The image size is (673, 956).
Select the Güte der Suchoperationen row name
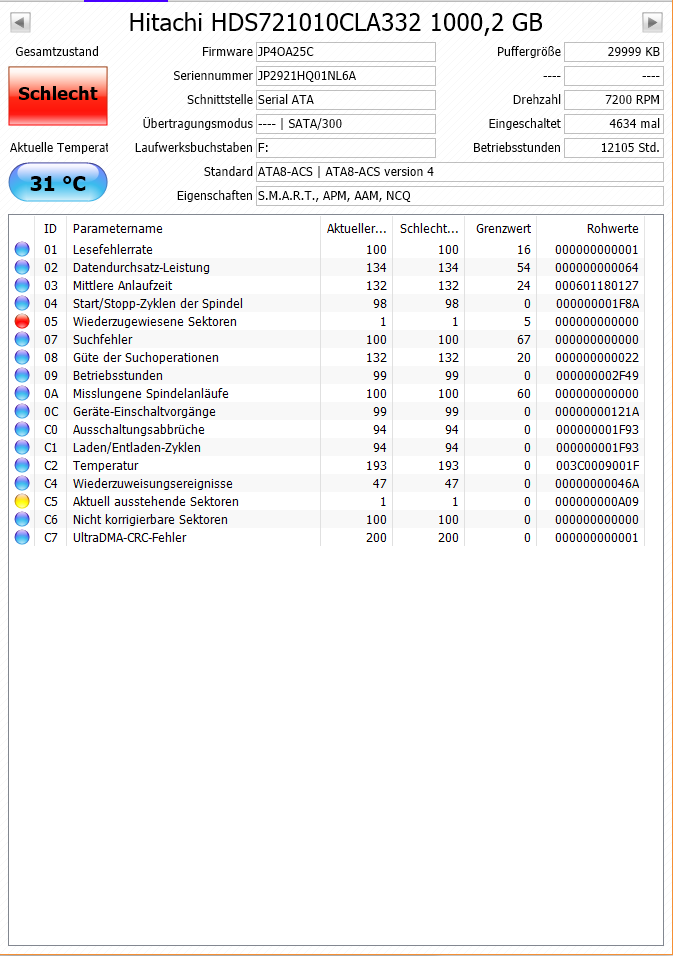[146, 357]
